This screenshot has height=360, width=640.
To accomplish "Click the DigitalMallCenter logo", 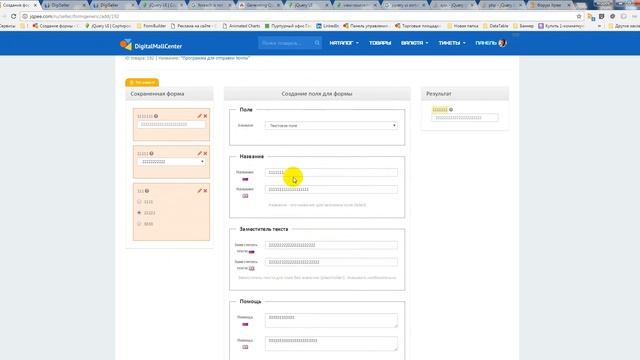I will [x=151, y=45].
